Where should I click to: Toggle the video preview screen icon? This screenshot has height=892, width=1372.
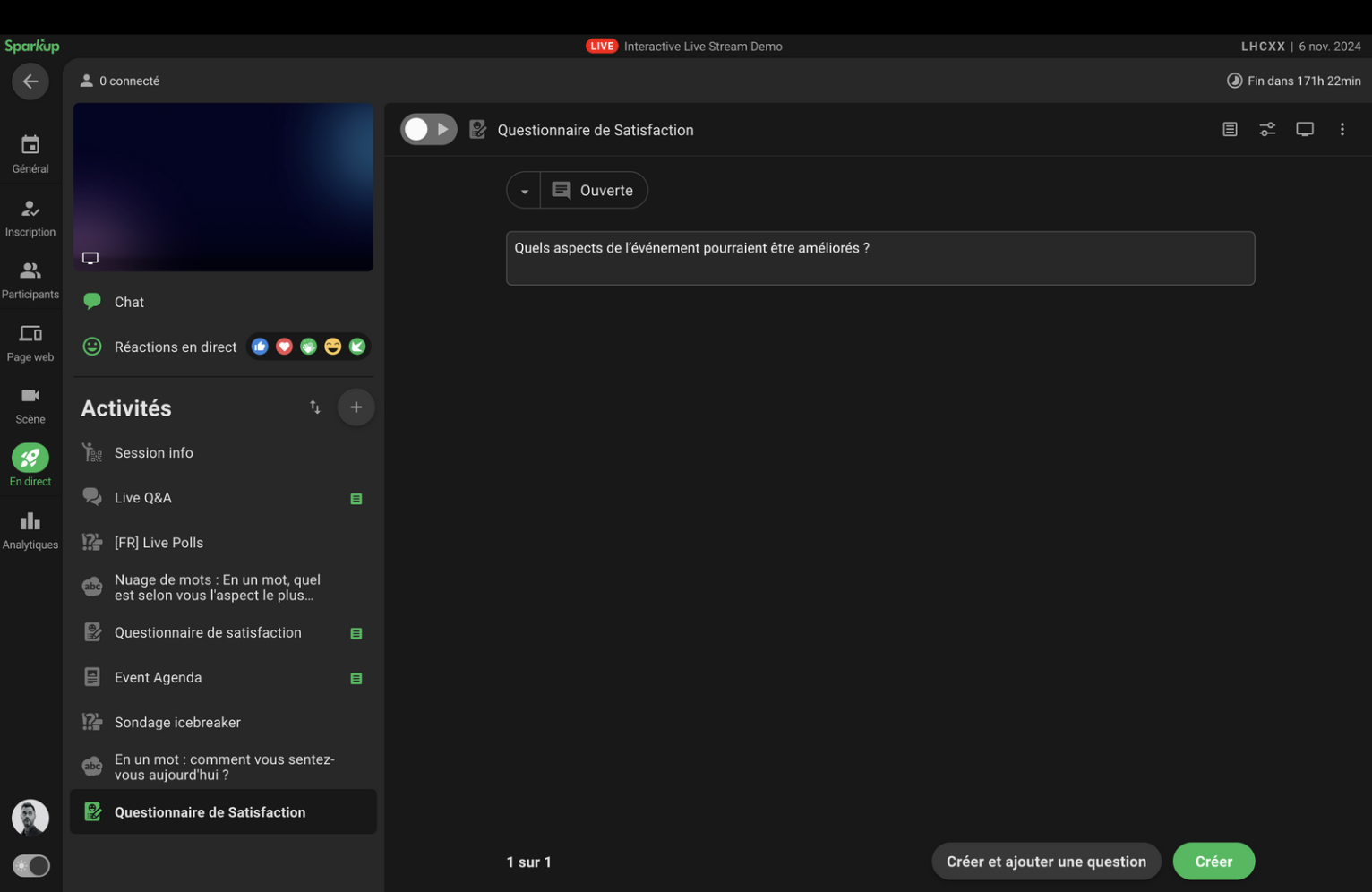[x=90, y=258]
